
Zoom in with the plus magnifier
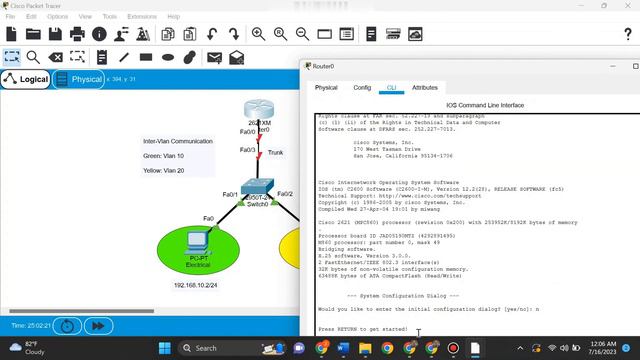(258, 34)
